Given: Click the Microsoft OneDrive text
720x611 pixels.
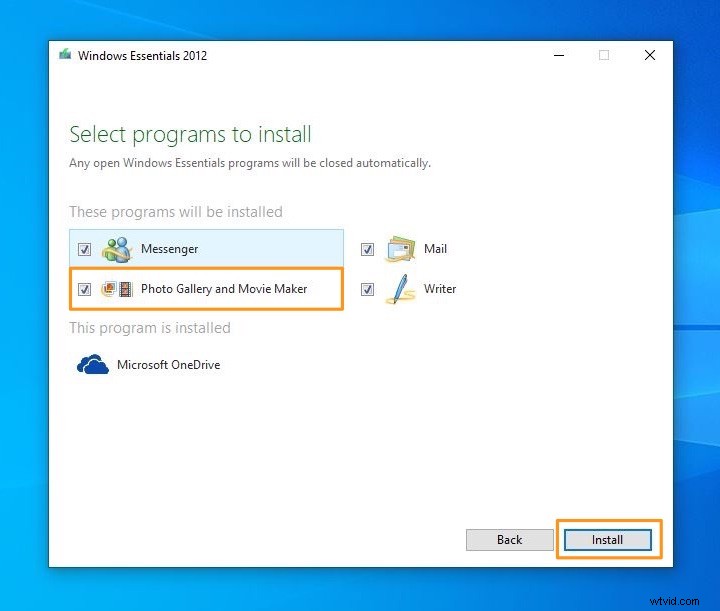Looking at the screenshot, I should click(x=168, y=365).
